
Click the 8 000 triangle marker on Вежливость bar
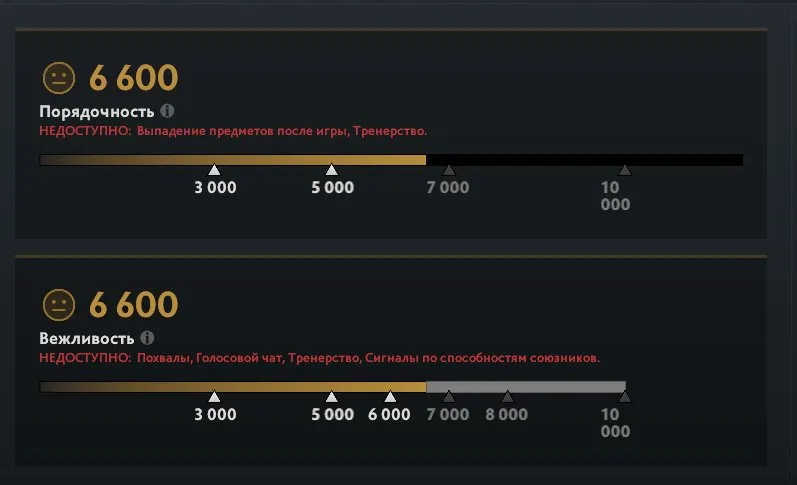[507, 397]
